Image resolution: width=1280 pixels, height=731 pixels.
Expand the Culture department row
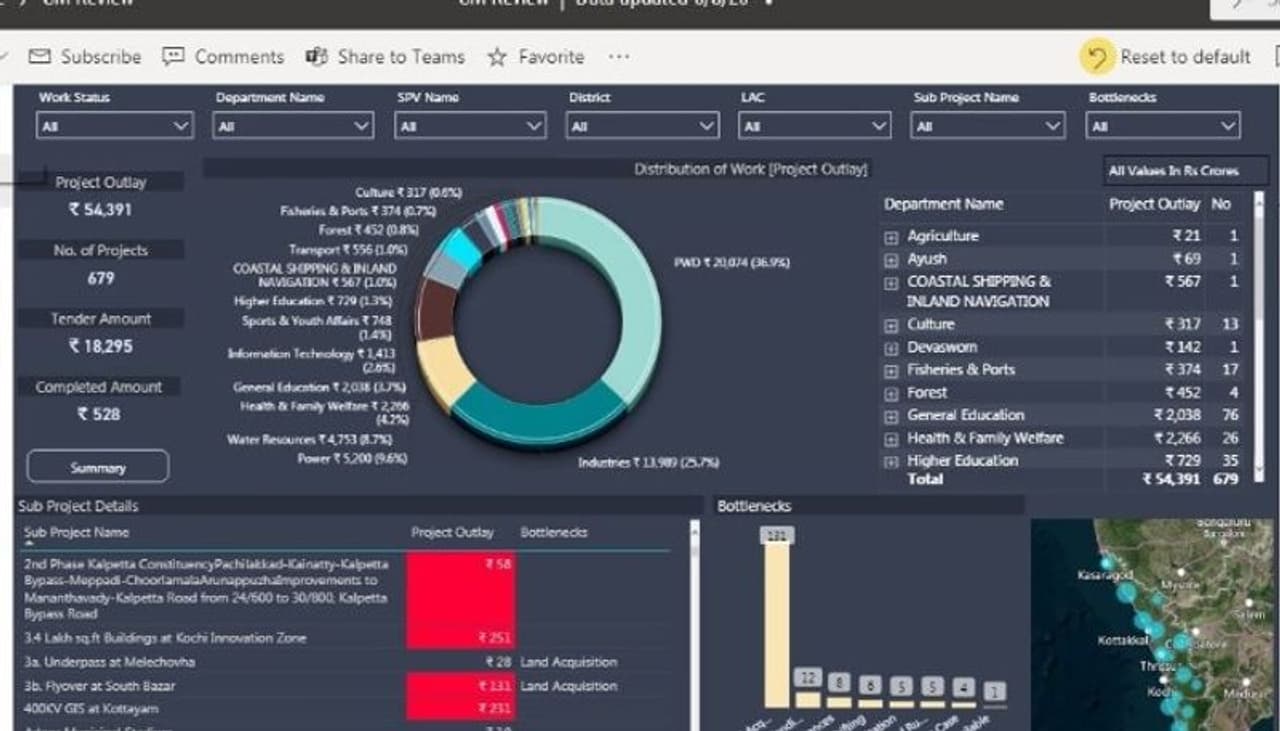tap(891, 325)
